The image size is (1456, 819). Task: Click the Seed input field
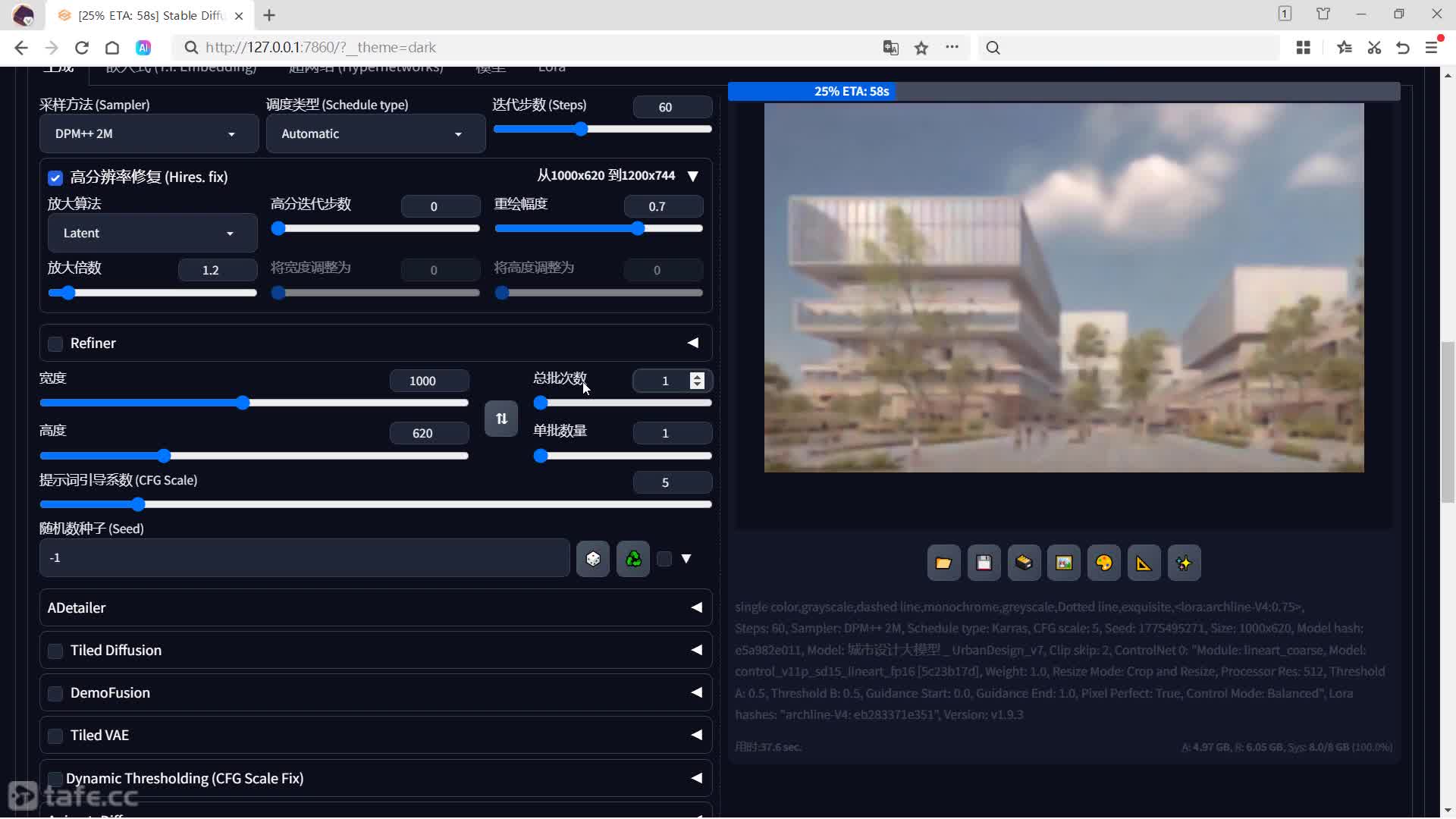(304, 558)
